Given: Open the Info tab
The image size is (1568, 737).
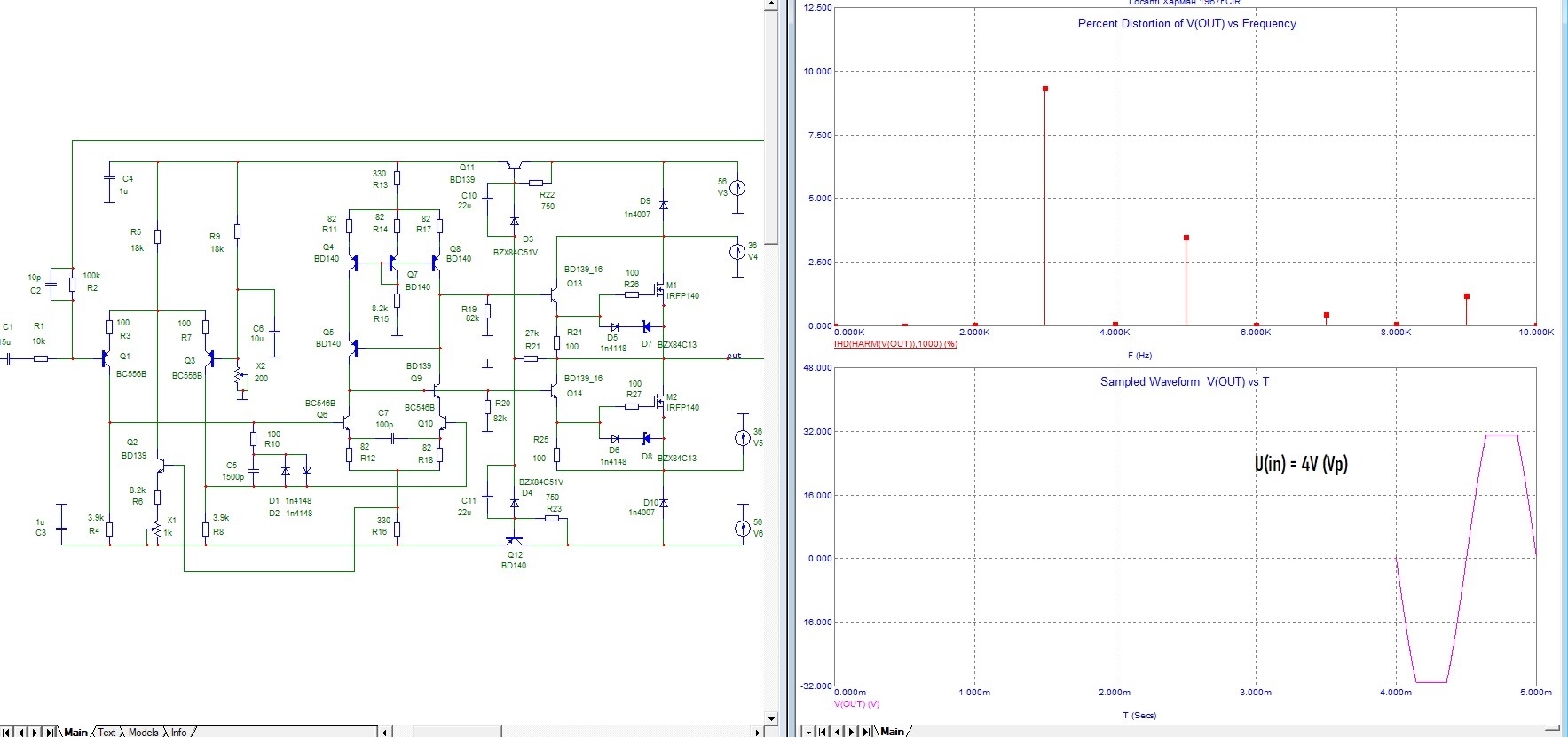Looking at the screenshot, I should tap(178, 732).
